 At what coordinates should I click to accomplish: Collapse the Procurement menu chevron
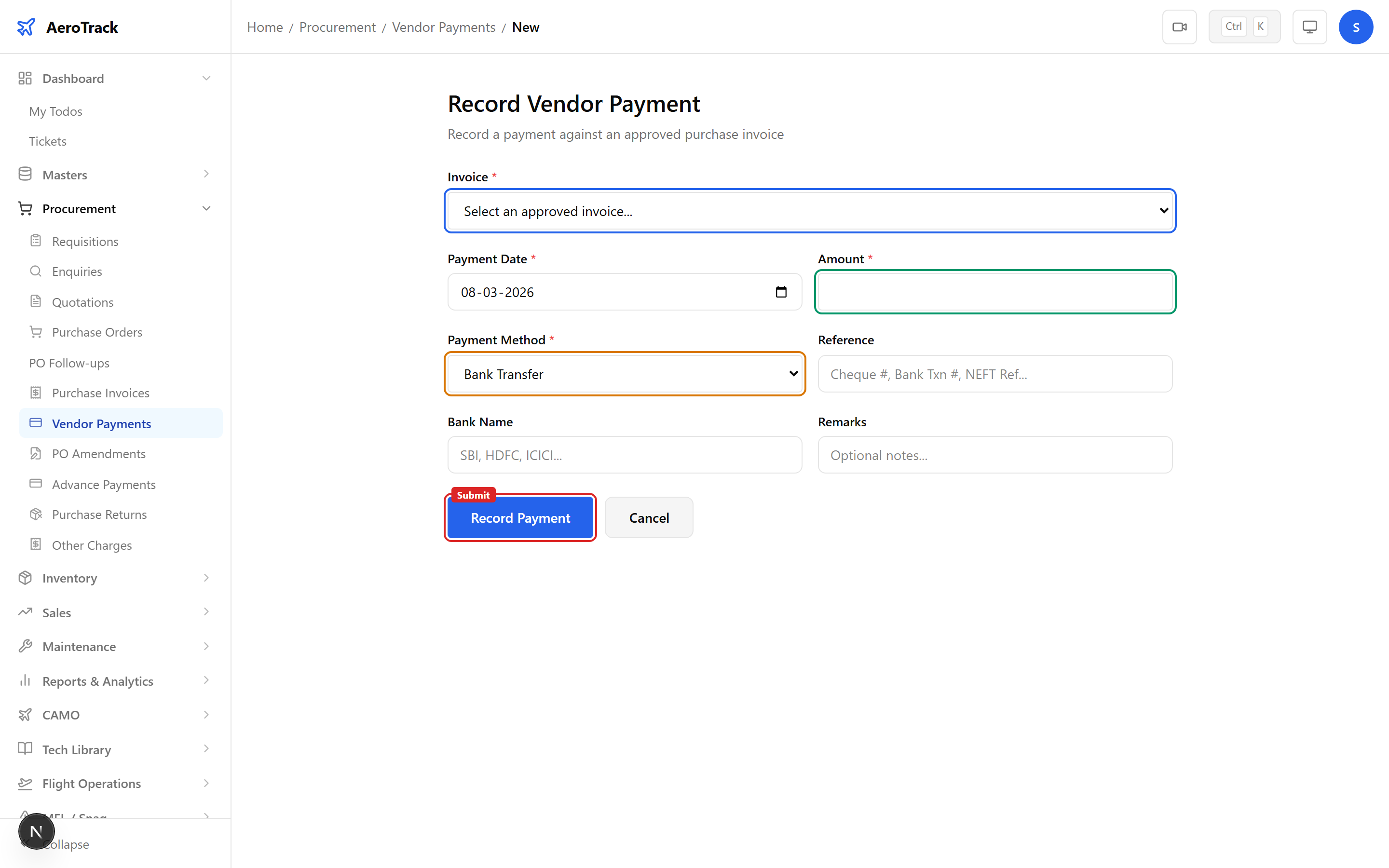point(206,208)
